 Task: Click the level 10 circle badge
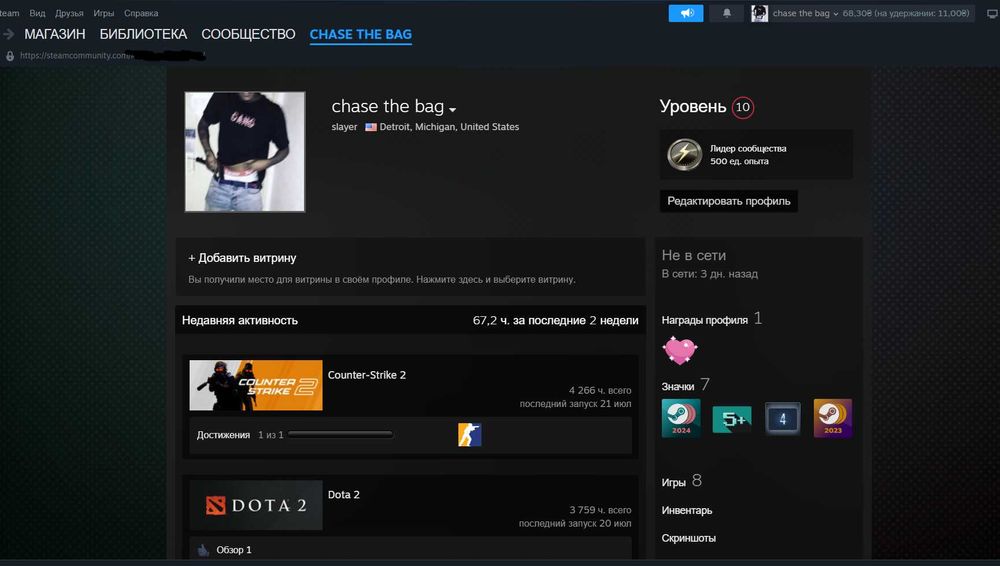click(x=742, y=107)
